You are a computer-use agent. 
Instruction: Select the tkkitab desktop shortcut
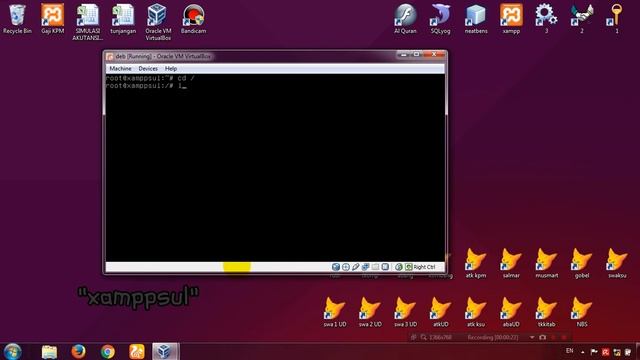547,312
